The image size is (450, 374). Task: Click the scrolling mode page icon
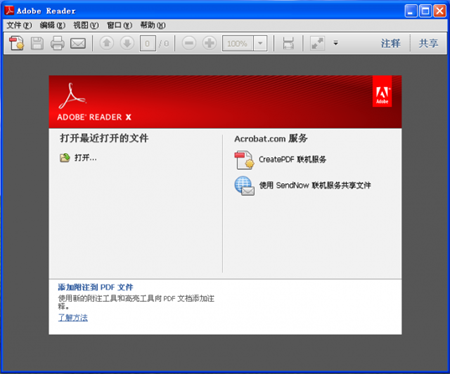288,43
